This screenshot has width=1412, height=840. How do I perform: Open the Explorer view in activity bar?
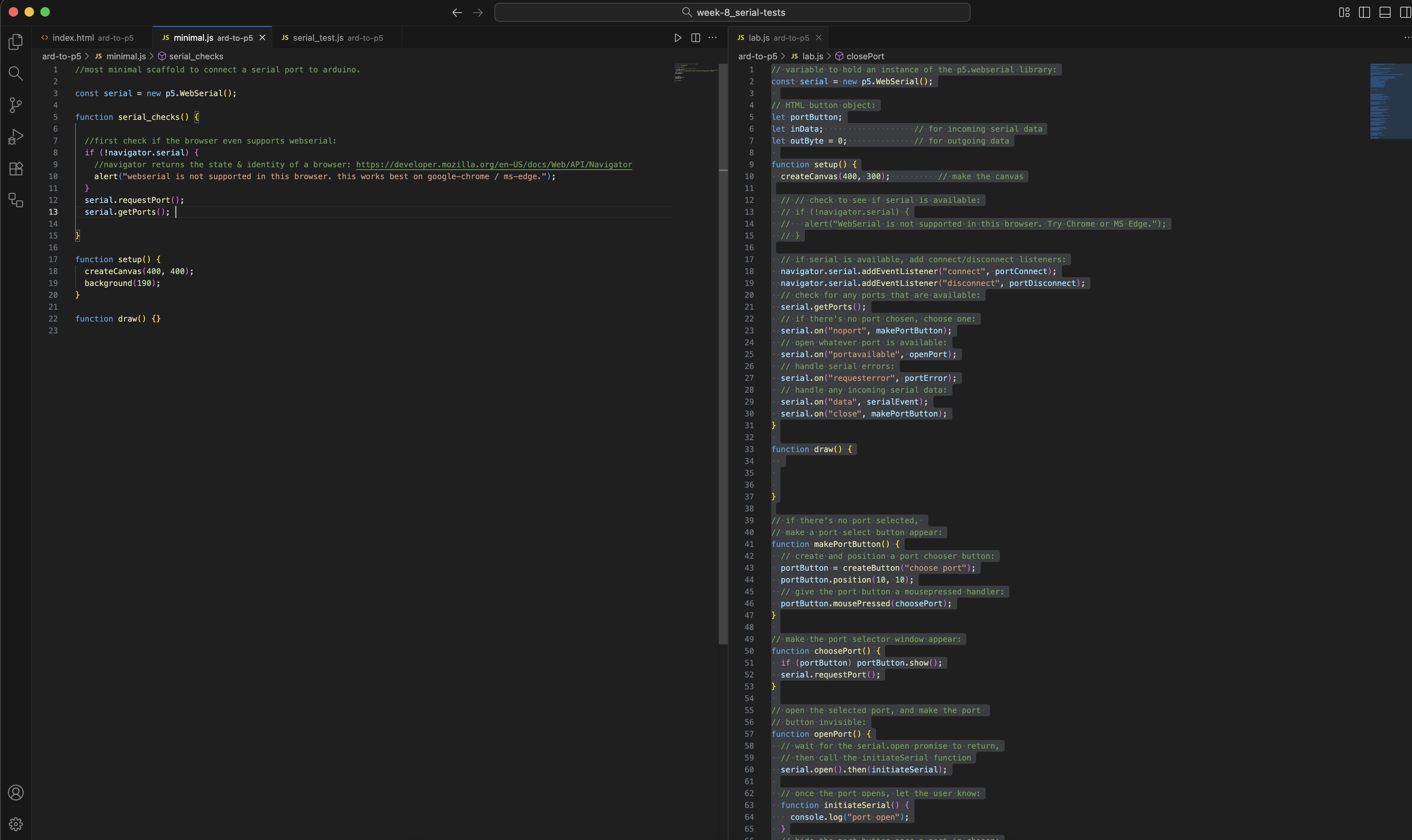[x=16, y=41]
